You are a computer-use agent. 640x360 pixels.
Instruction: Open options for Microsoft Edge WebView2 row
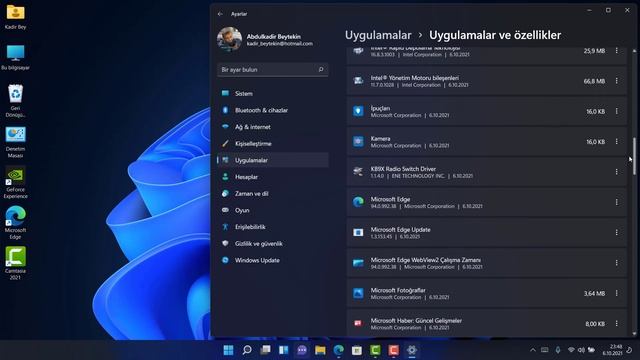point(616,263)
